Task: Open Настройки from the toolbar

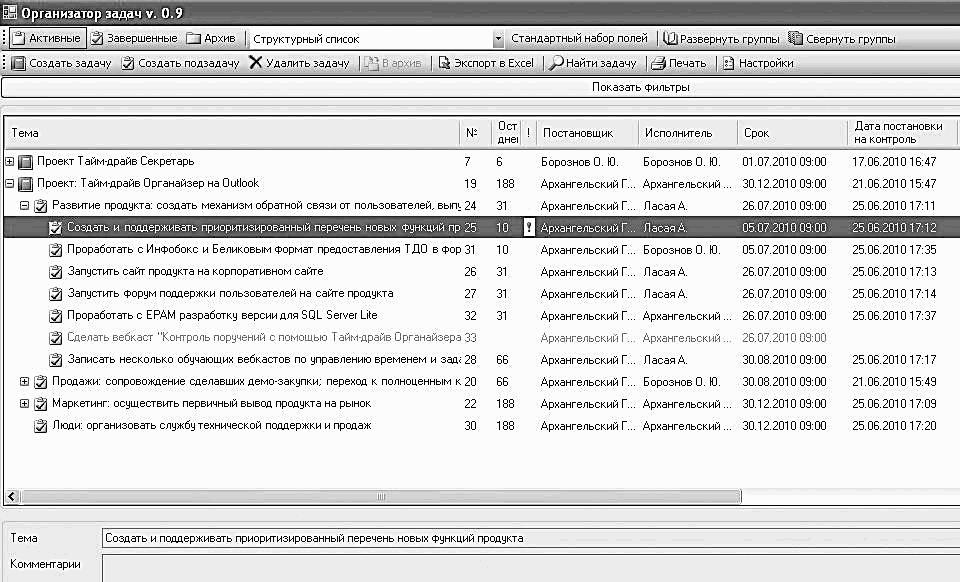Action: tap(758, 63)
